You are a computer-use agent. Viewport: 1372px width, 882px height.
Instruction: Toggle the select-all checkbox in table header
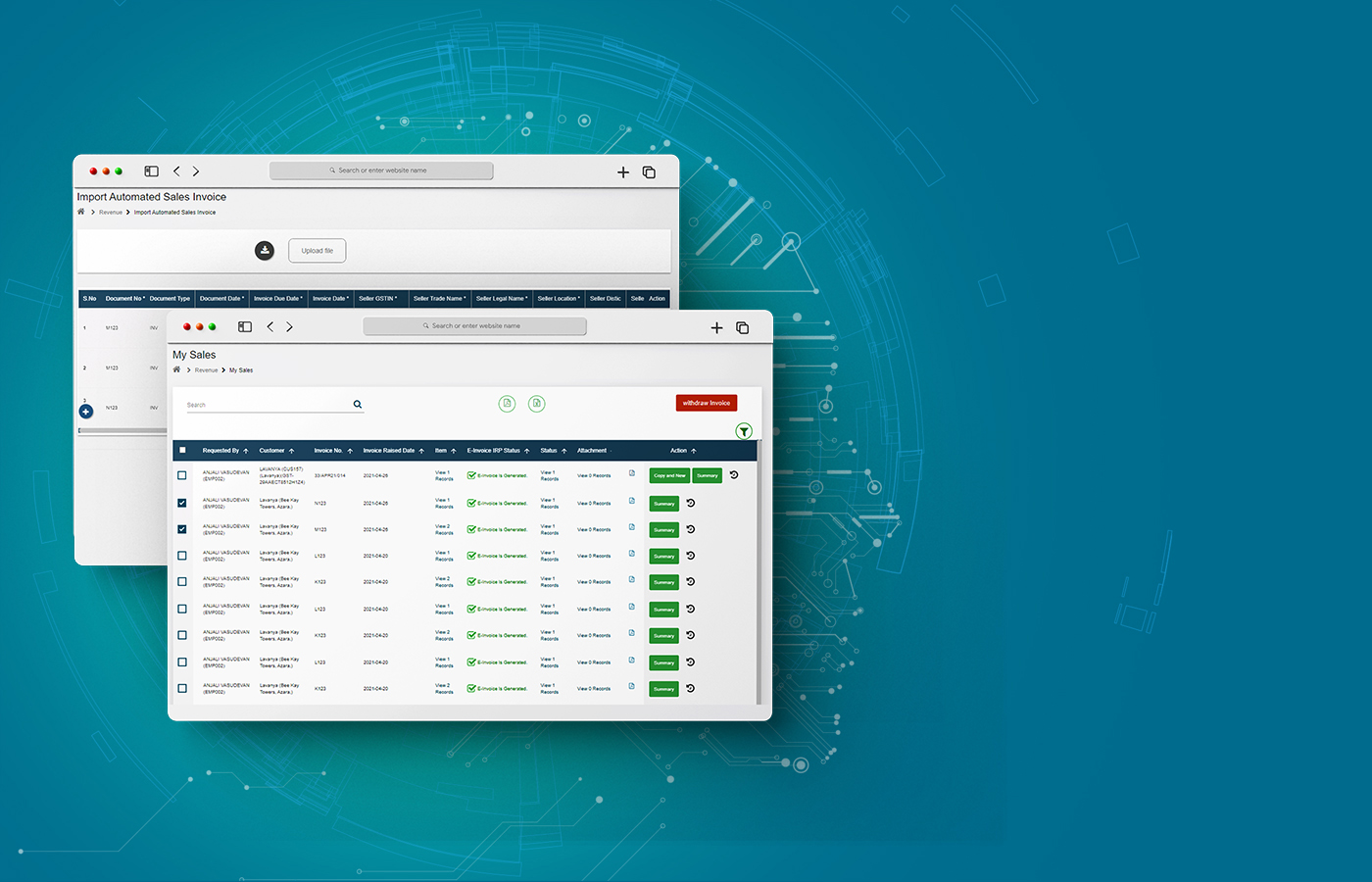(x=182, y=451)
